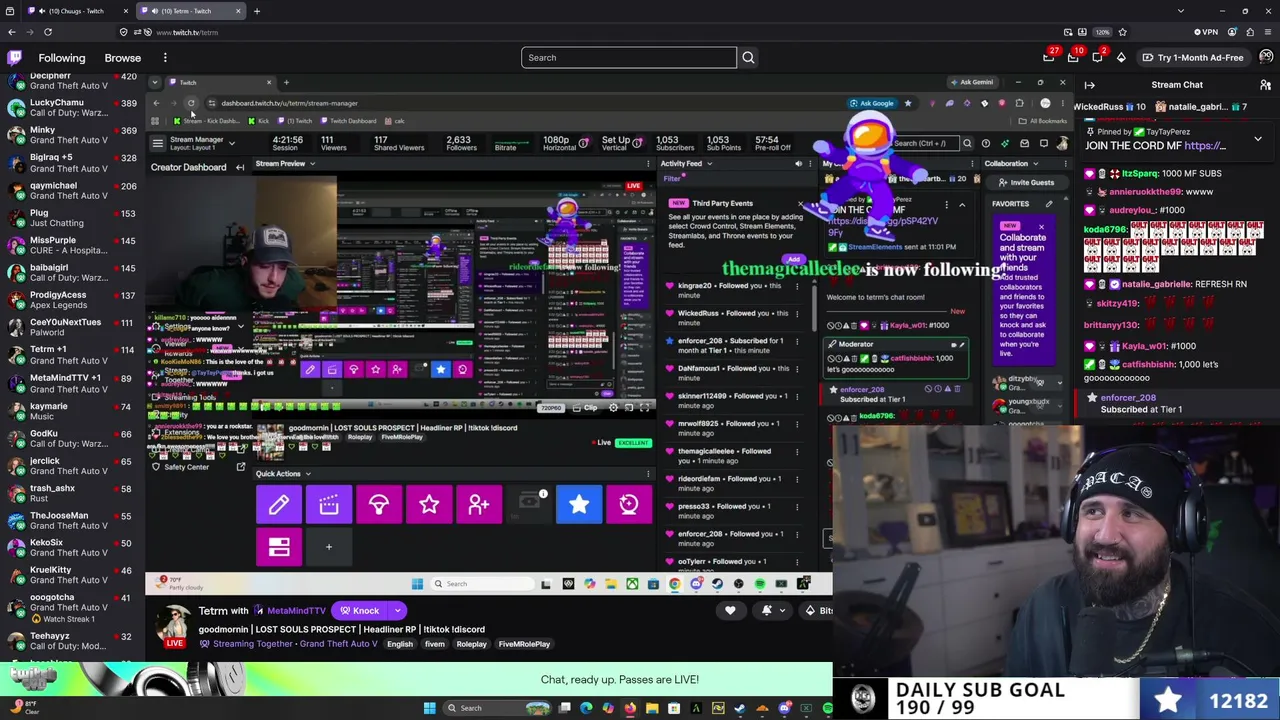
Task: Open MissPurple channel in sidebar
Action: 72,245
